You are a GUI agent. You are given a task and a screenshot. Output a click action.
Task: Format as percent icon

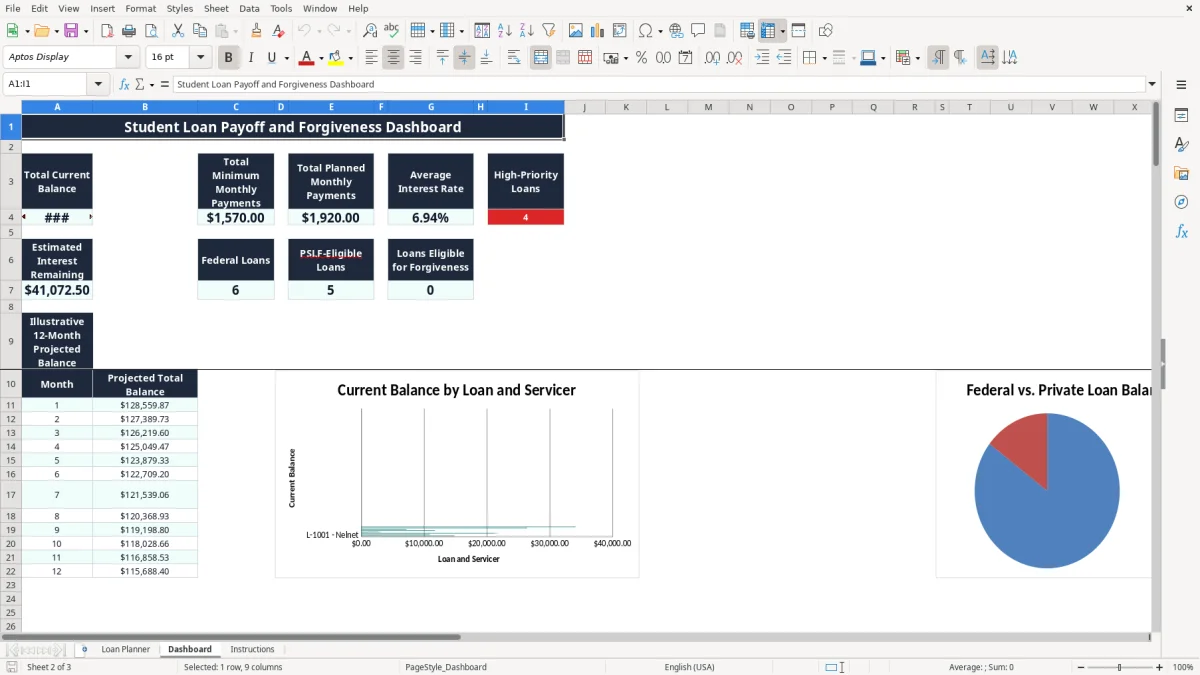pyautogui.click(x=641, y=58)
